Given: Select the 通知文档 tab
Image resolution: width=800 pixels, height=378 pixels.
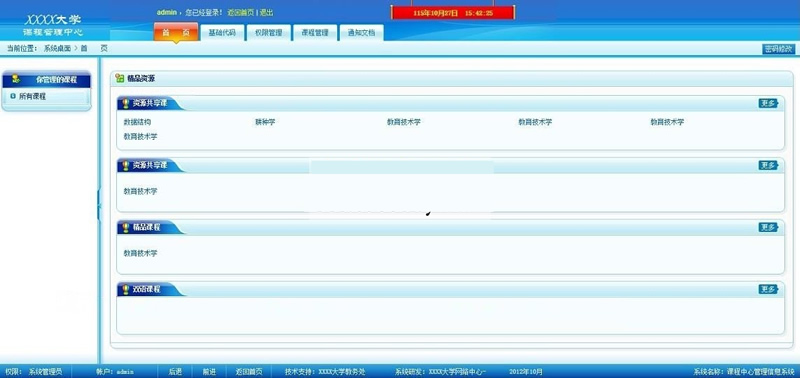Looking at the screenshot, I should (x=361, y=33).
